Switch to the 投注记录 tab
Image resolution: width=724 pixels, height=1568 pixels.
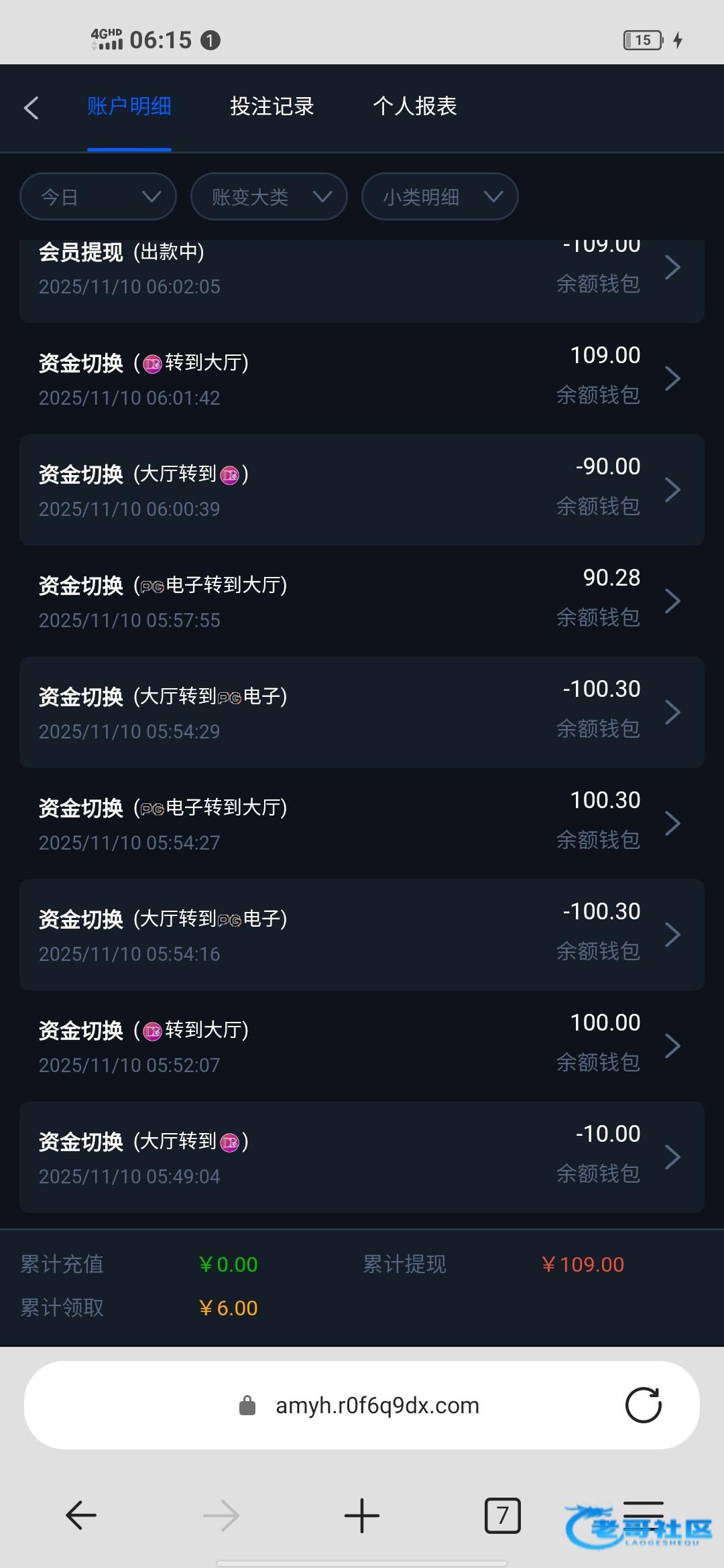(x=271, y=107)
